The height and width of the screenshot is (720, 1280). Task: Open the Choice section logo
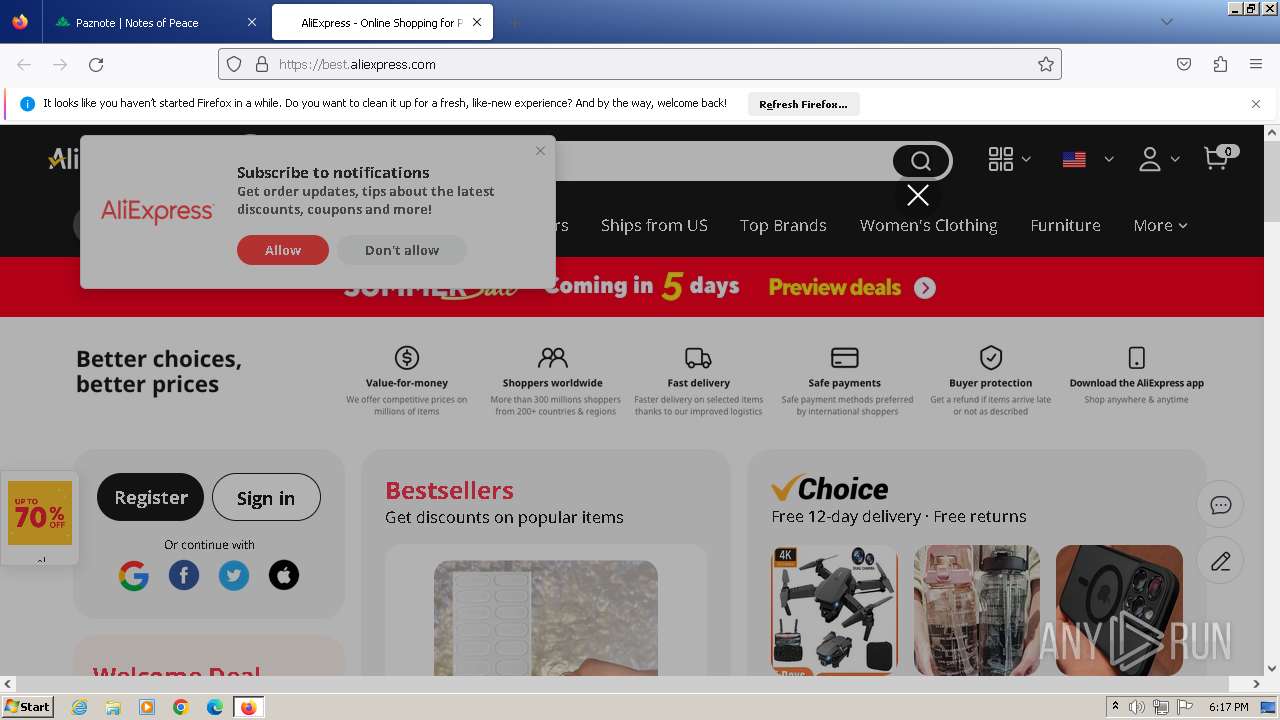(830, 488)
